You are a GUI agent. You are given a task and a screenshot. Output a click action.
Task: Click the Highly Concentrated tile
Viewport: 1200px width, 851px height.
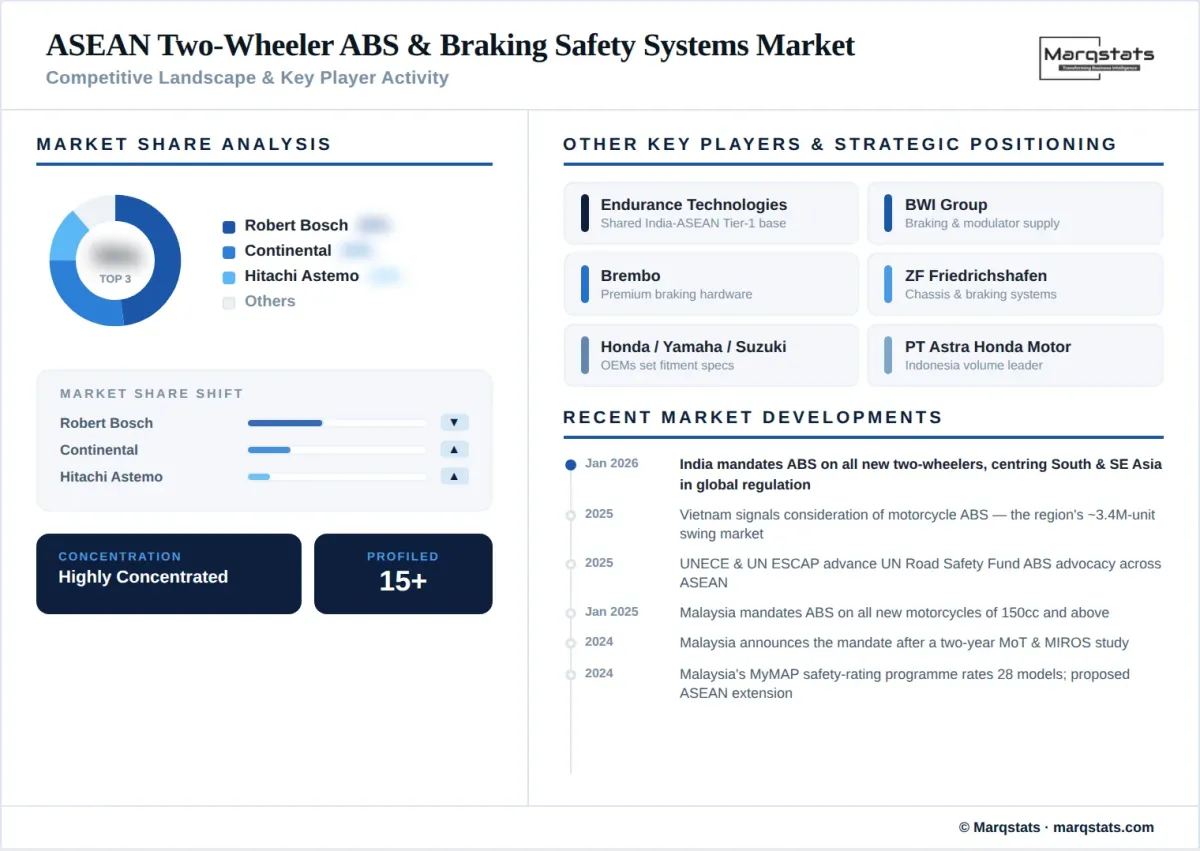[x=169, y=573]
